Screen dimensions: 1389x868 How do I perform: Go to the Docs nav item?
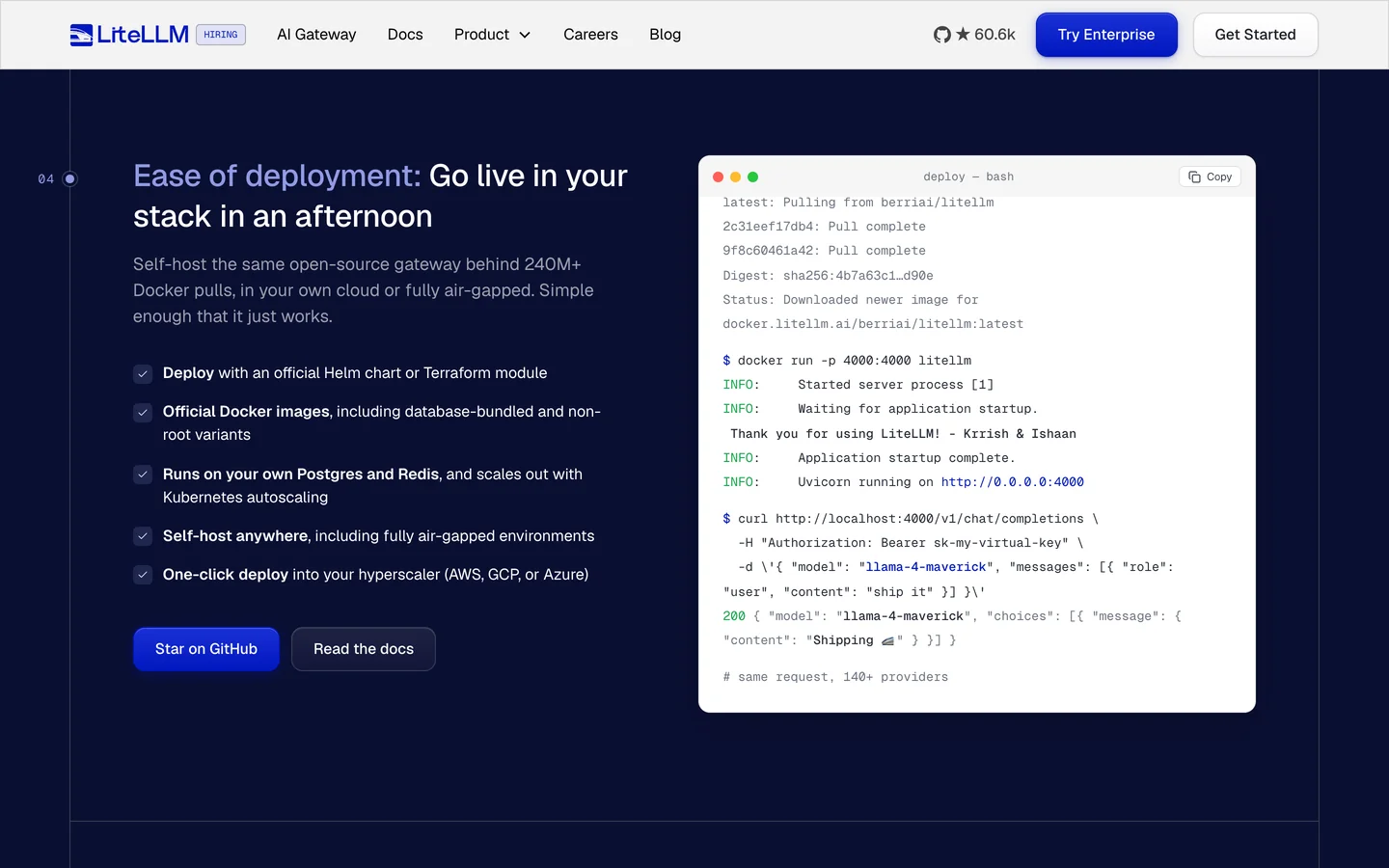[405, 35]
